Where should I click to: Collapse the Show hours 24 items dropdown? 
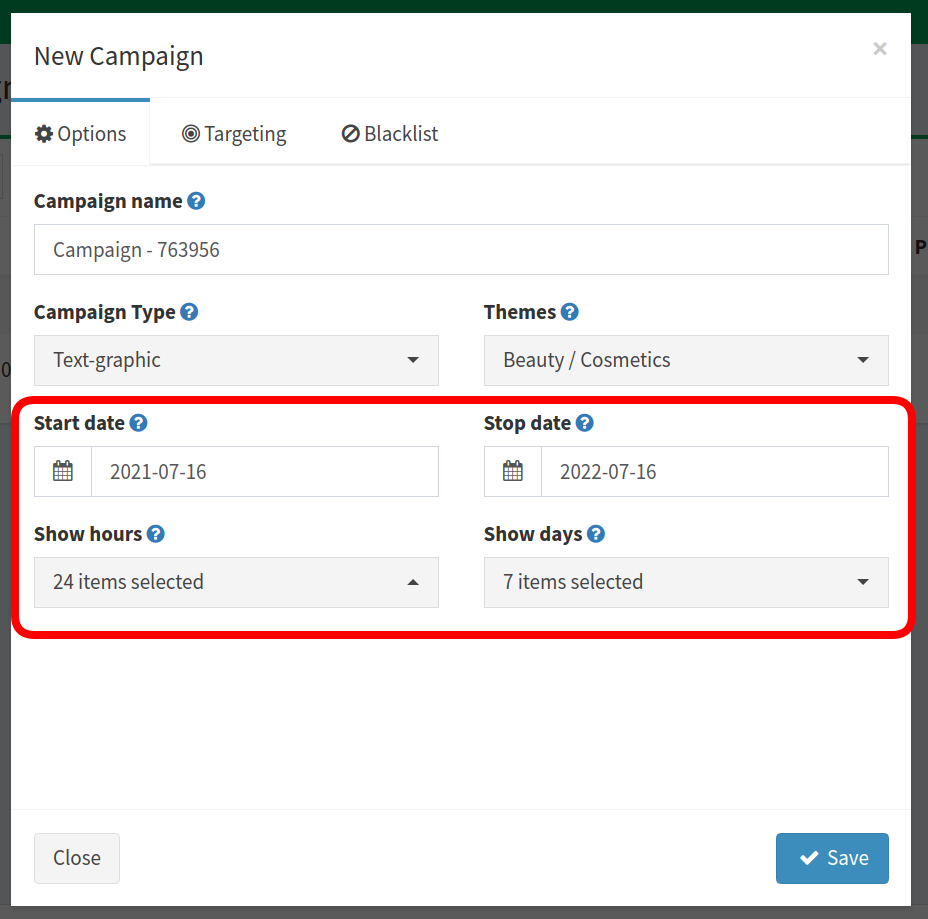point(236,582)
